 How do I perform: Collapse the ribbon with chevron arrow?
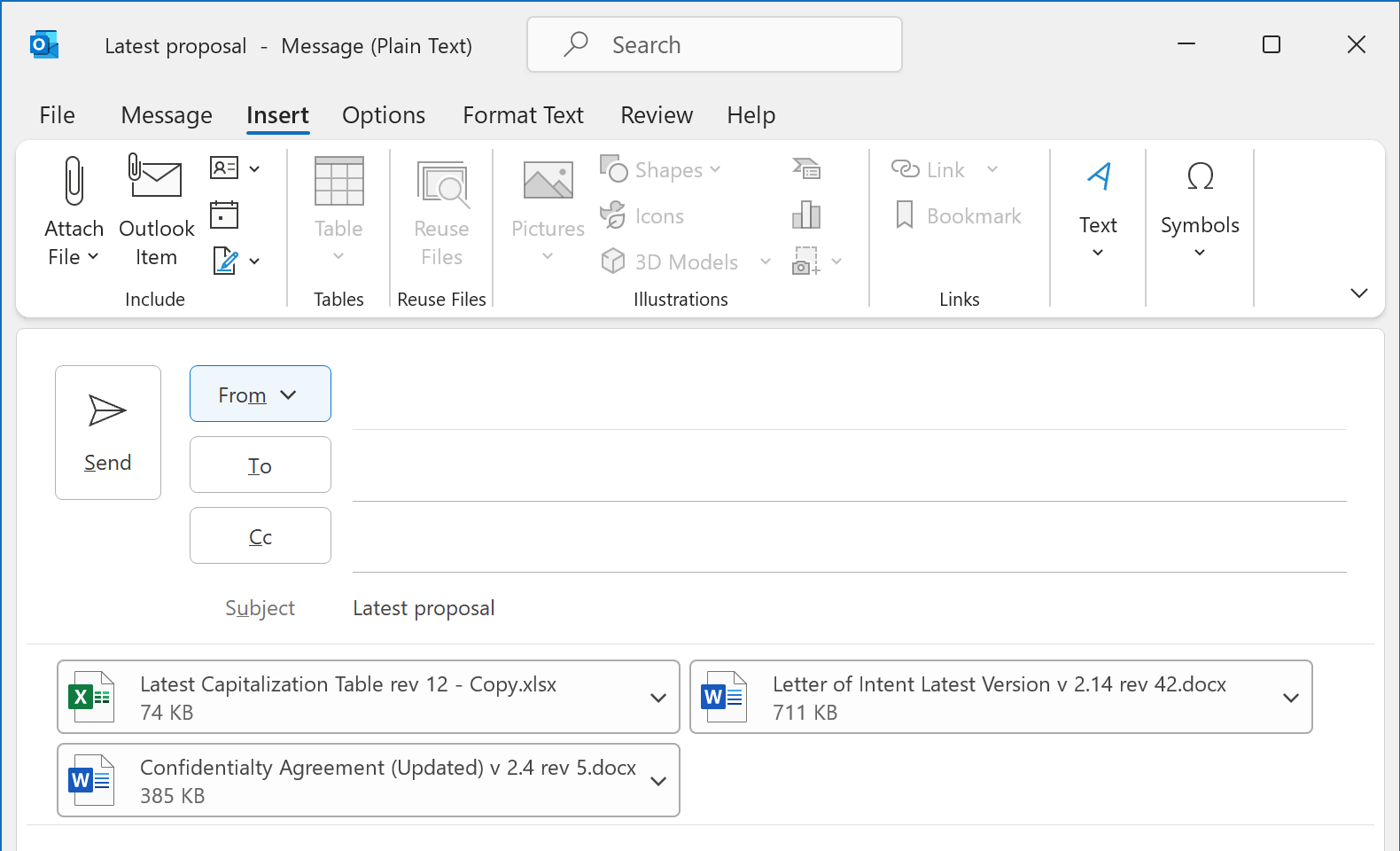click(1358, 293)
